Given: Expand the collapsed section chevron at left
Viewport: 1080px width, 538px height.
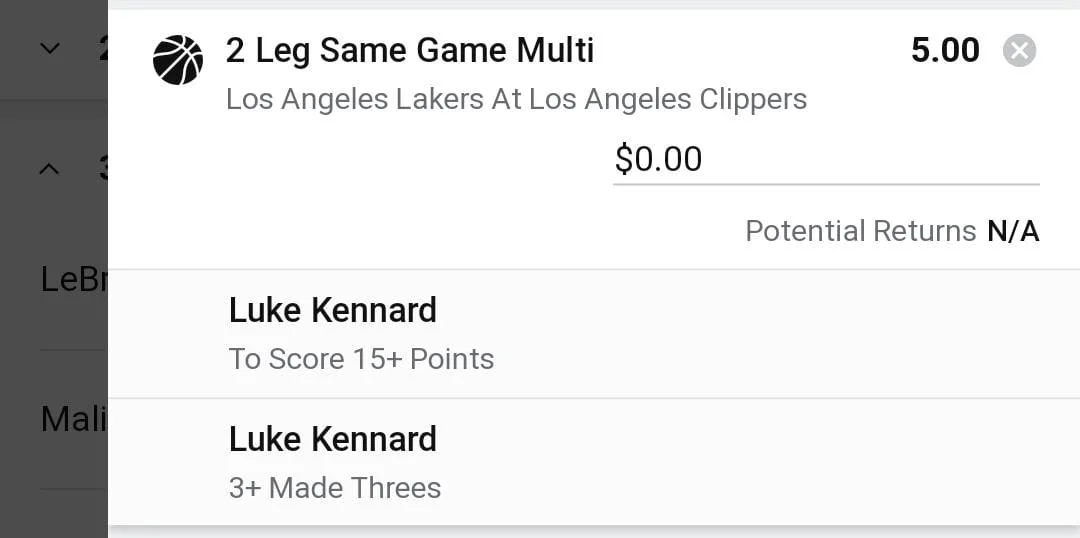Looking at the screenshot, I should (x=50, y=48).
